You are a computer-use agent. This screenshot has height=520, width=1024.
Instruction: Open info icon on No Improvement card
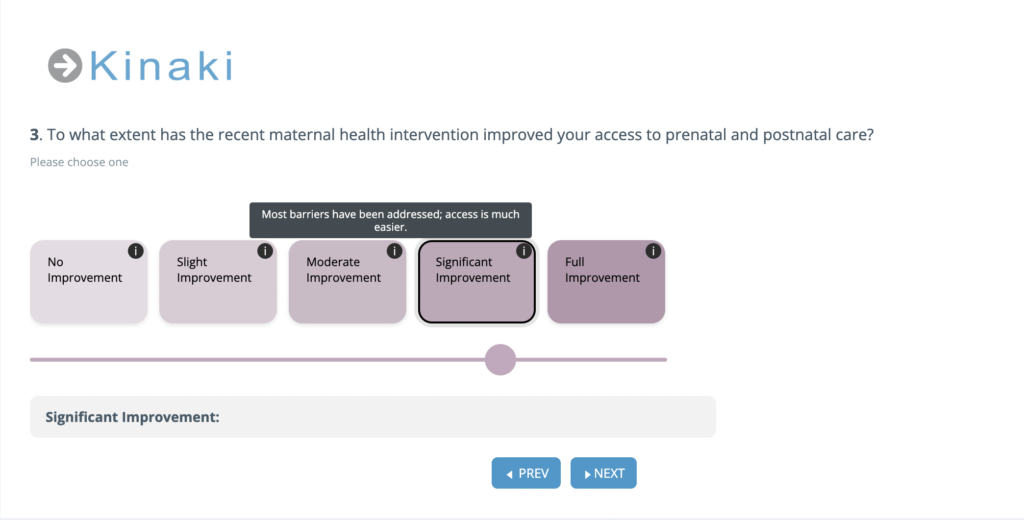tap(135, 251)
